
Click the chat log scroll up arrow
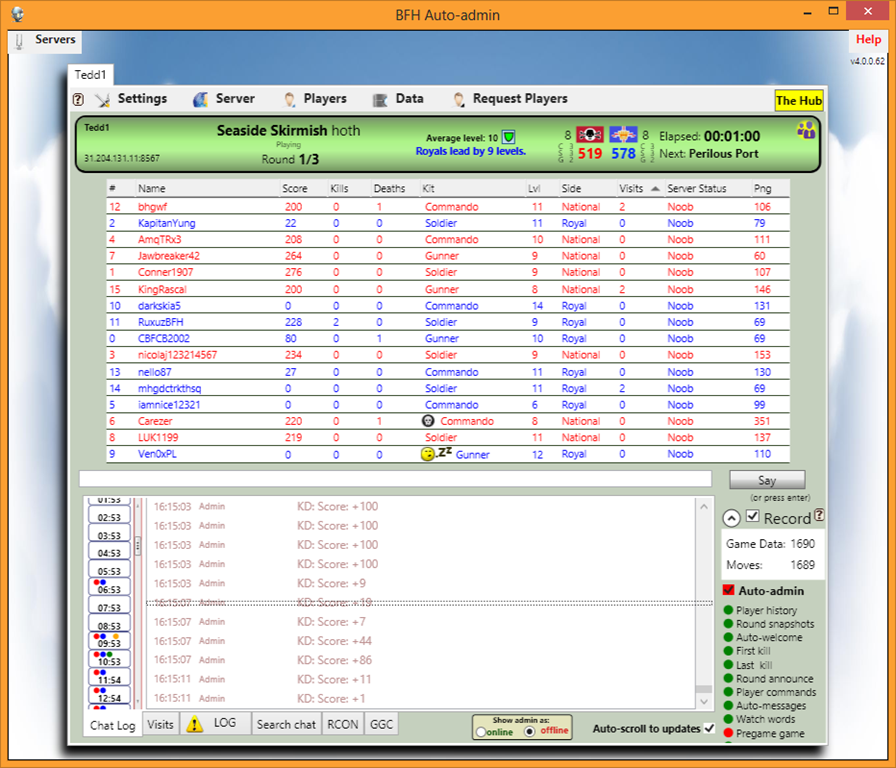703,506
